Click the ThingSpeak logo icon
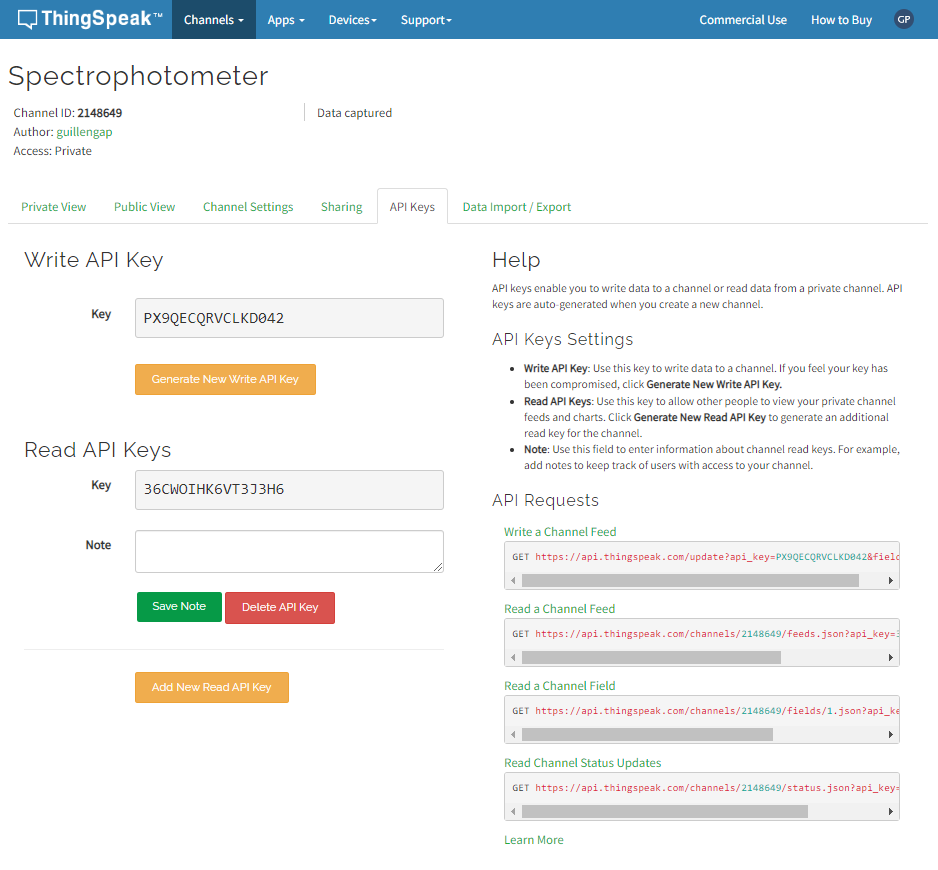This screenshot has height=870, width=938. 27,19
